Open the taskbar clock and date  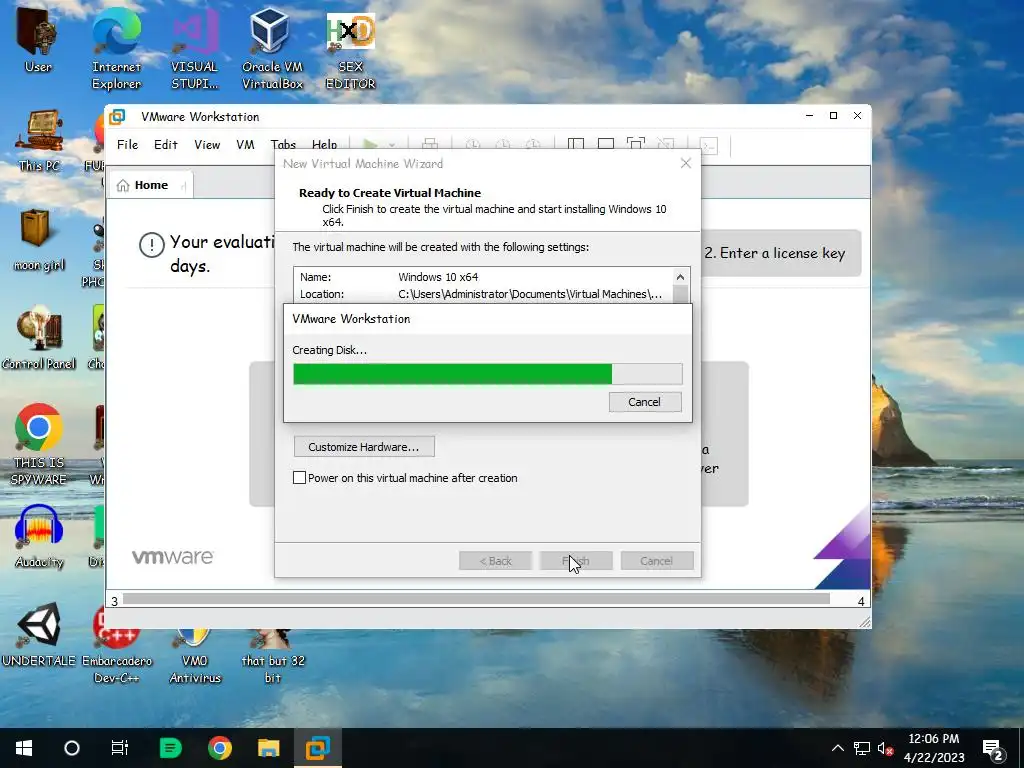(x=934, y=748)
